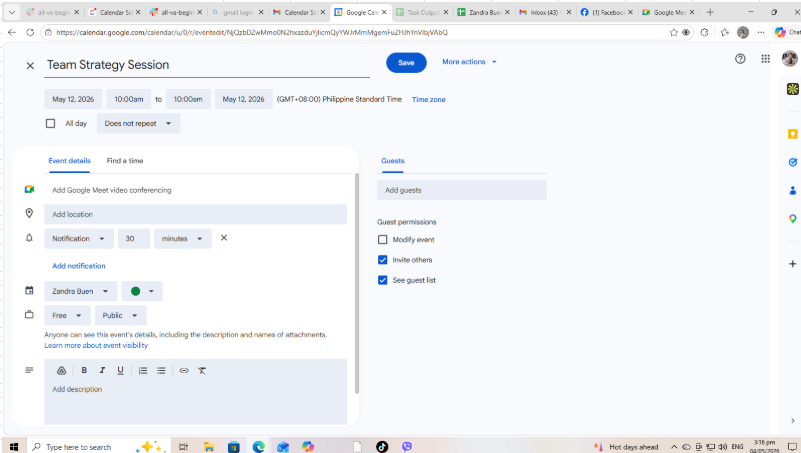Image resolution: width=801 pixels, height=453 pixels.
Task: Add Google Meet video conferencing
Action: coord(112,190)
